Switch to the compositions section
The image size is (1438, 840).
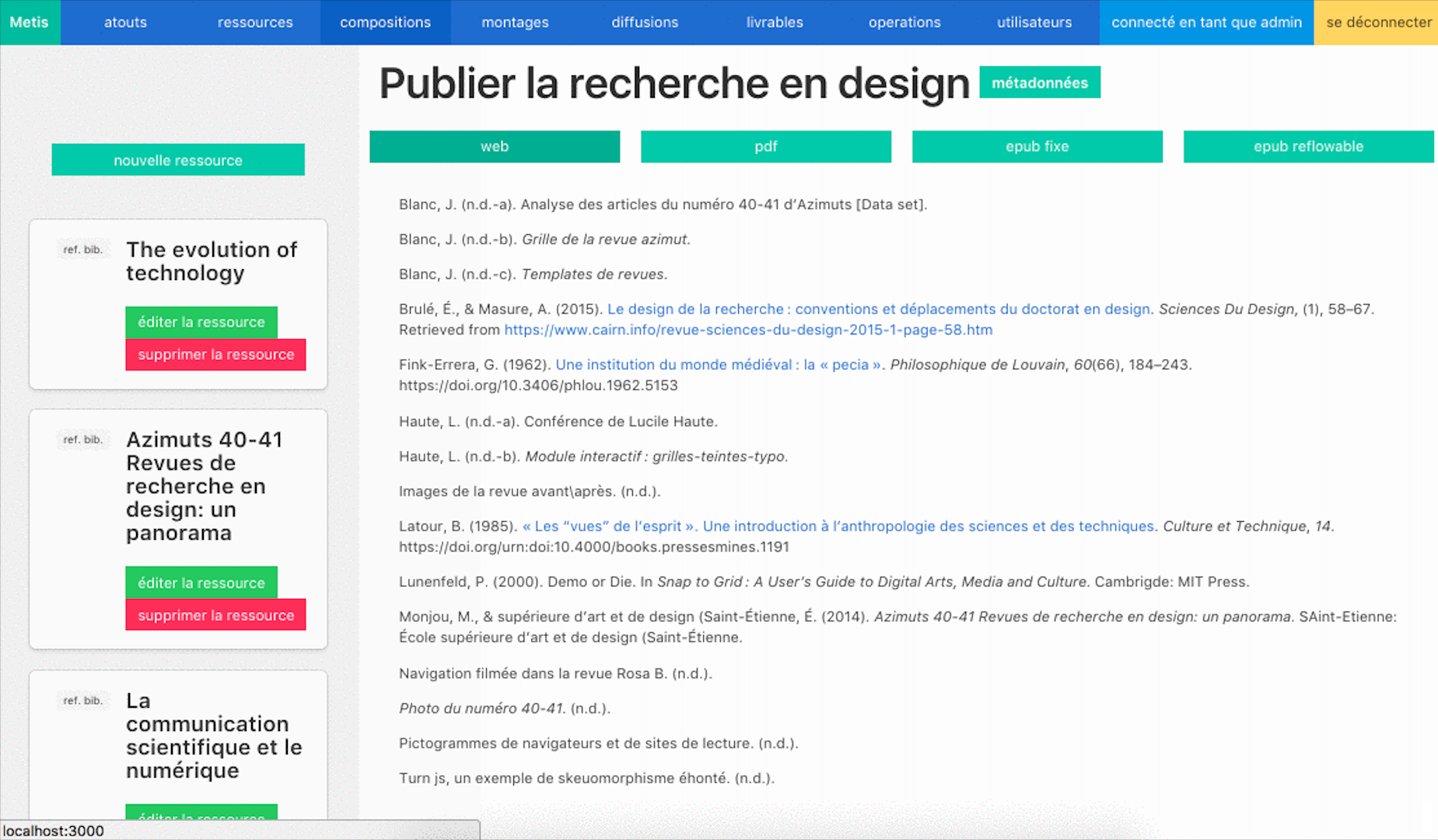(x=385, y=22)
